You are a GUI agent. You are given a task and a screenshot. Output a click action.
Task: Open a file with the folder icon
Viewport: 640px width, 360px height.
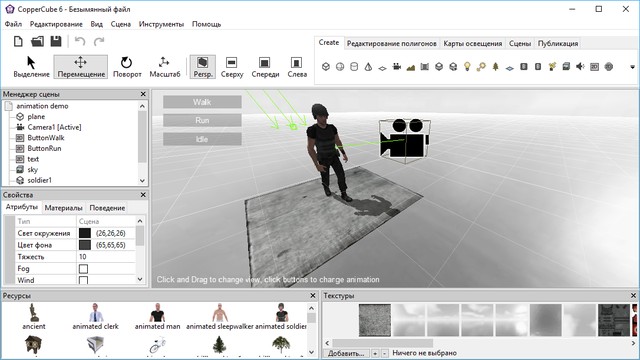pos(37,41)
